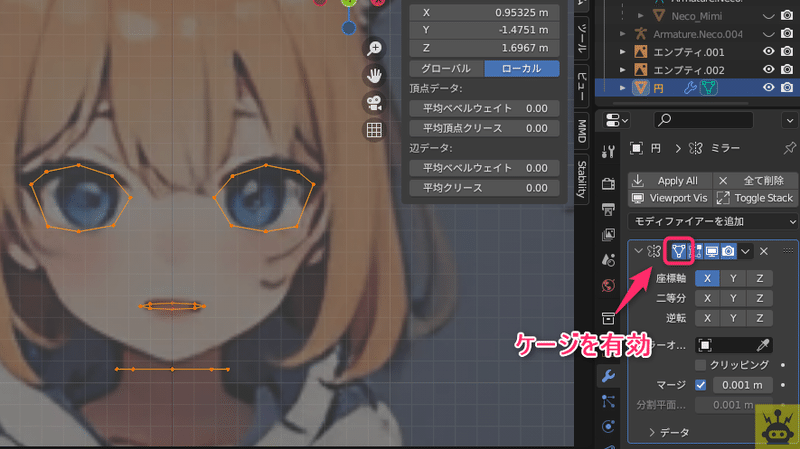The height and width of the screenshot is (449, 800).
Task: Click the image icon of エンプティ.001
Action: click(641, 52)
